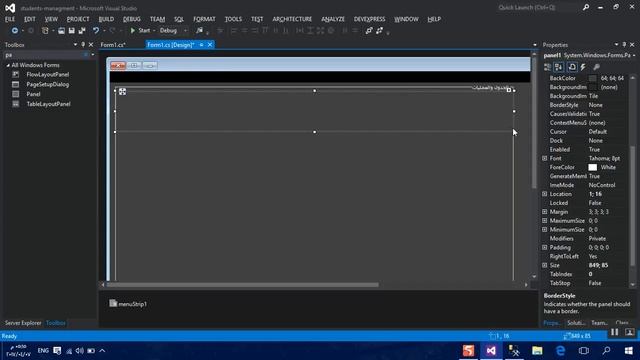Click the ForeColor white swatch

tap(592, 167)
